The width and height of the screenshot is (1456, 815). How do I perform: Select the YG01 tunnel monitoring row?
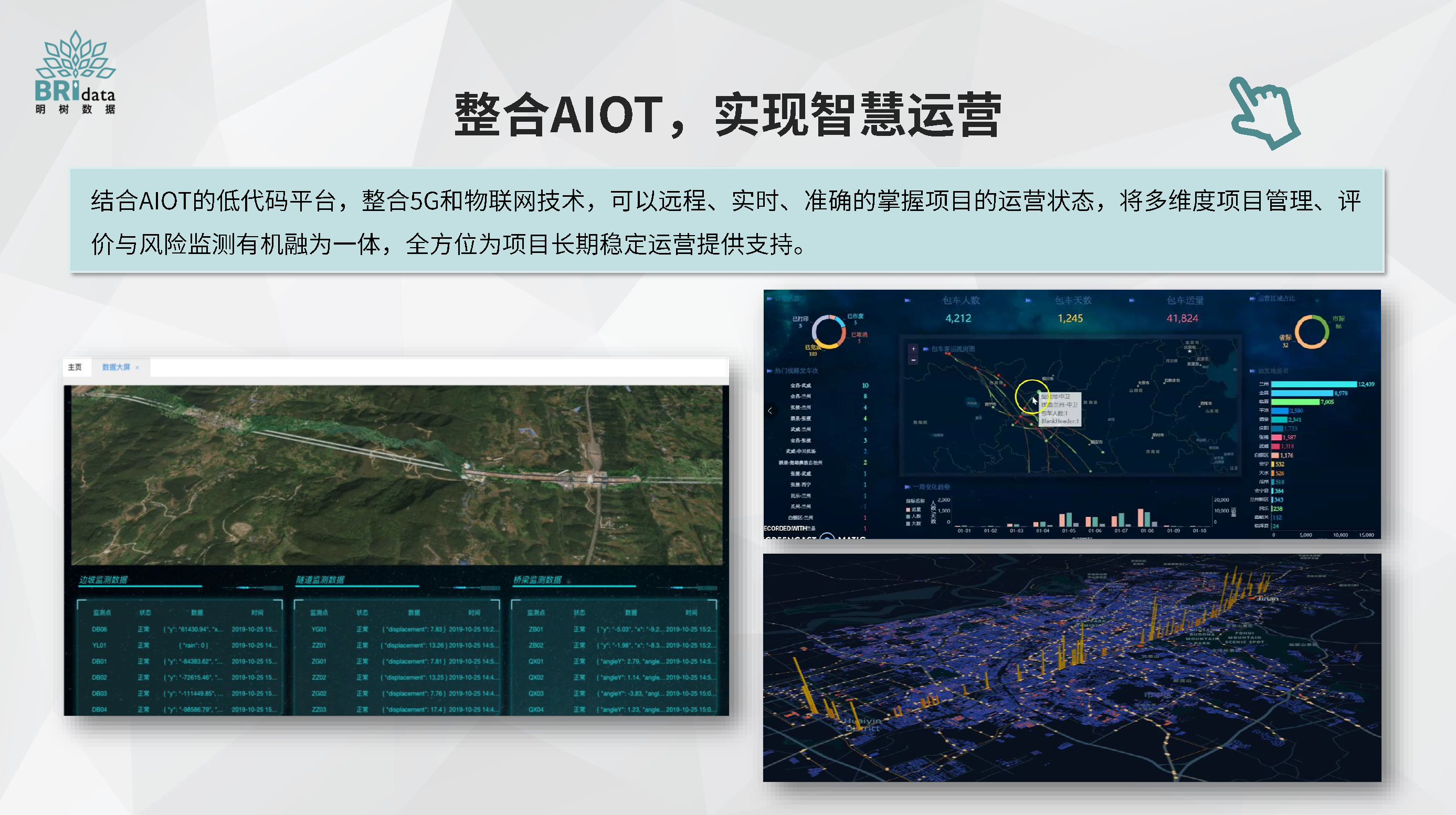(x=397, y=629)
